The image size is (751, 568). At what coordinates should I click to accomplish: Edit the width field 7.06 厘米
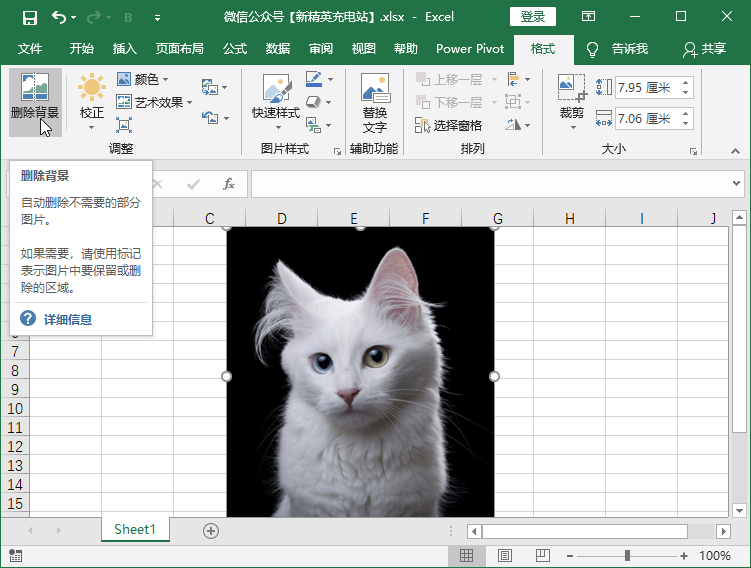click(648, 118)
